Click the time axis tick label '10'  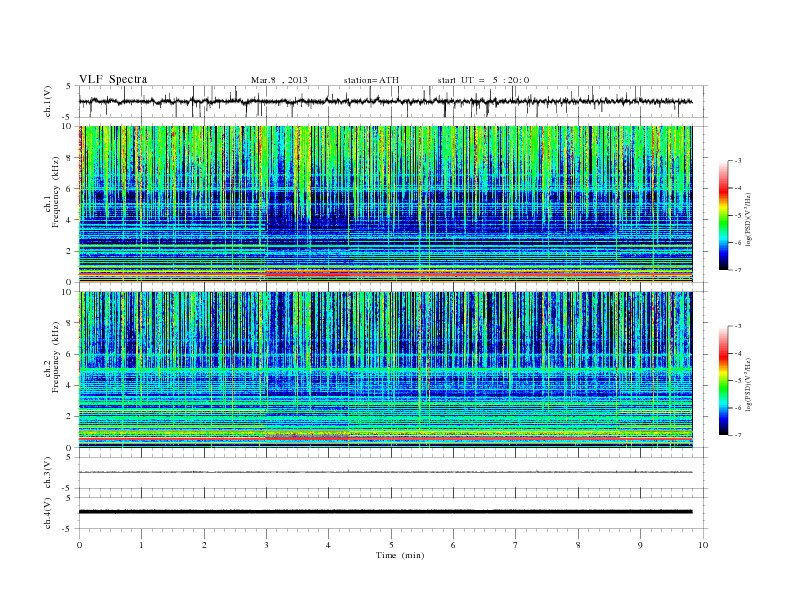point(703,545)
